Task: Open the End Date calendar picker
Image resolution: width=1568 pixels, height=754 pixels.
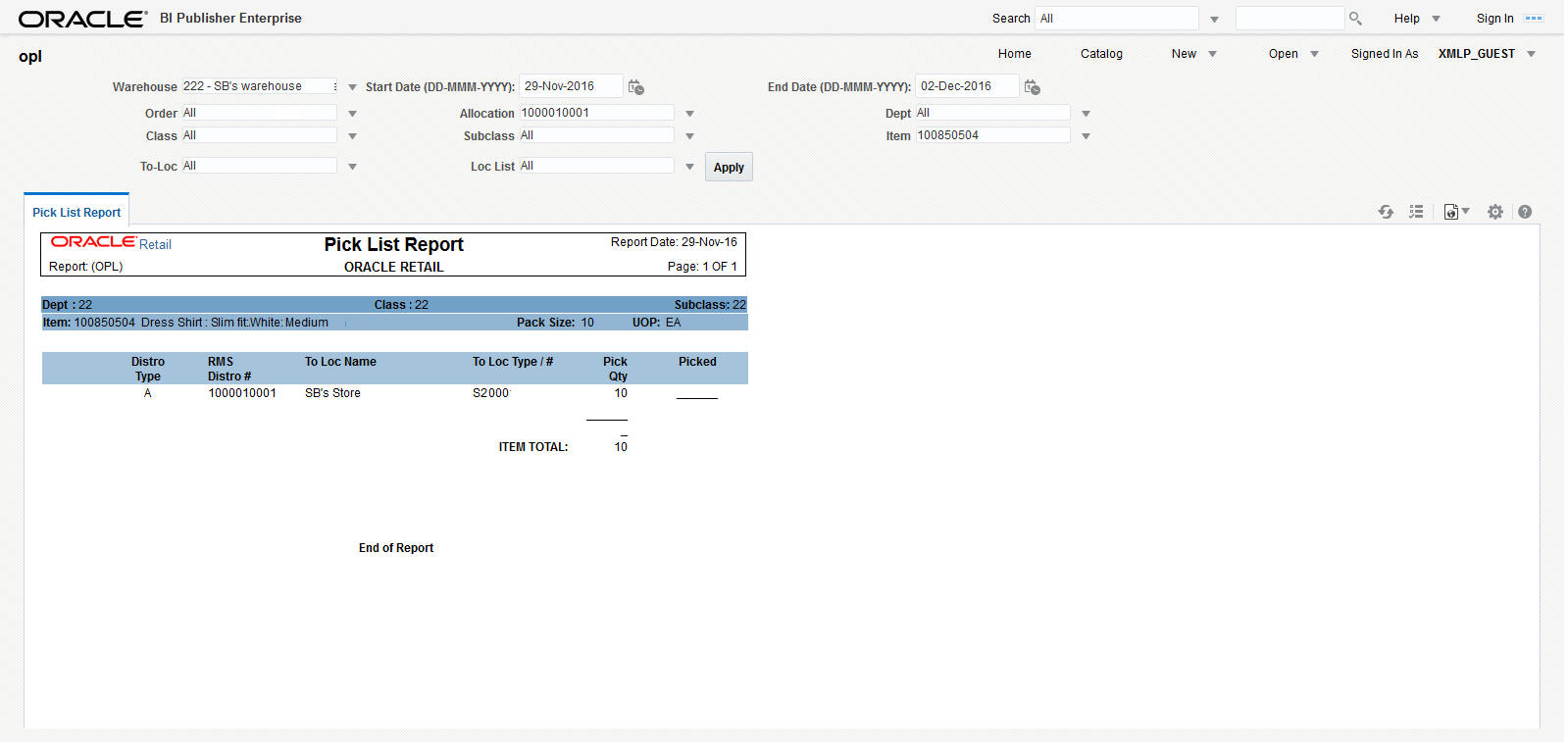Action: point(1033,87)
